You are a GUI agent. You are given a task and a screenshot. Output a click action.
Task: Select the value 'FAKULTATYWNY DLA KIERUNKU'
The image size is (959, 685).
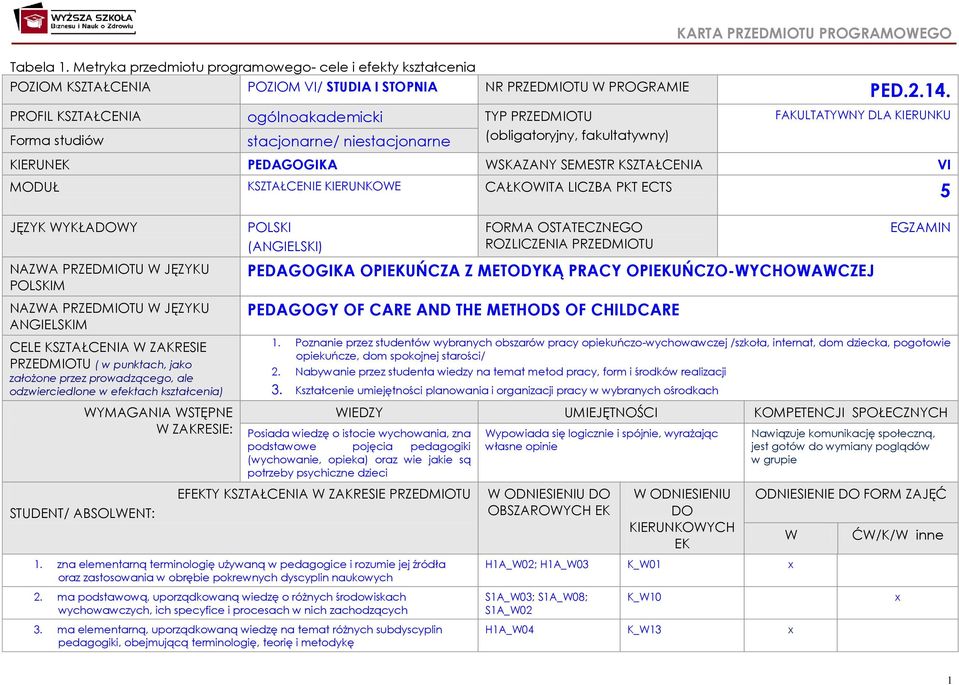(862, 115)
